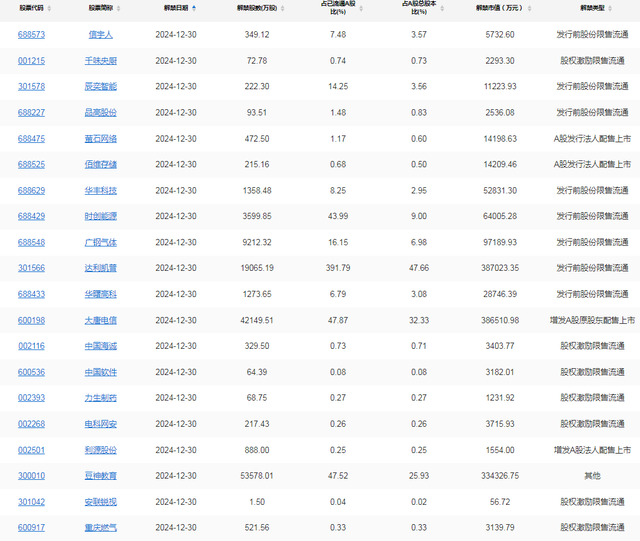
Task: Open the 豆神教育 stock name link
Action: 101,476
